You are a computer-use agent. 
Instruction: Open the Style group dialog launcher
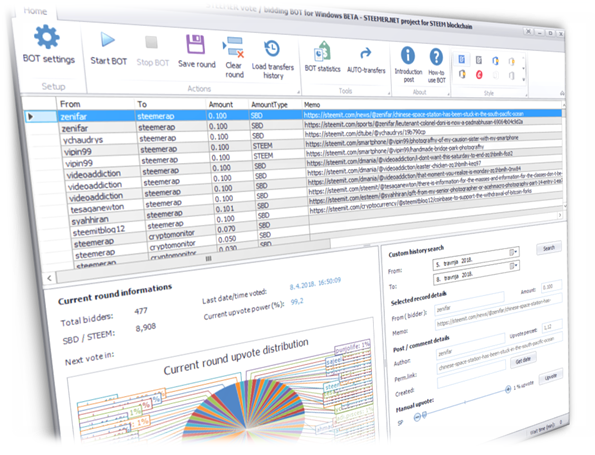click(526, 95)
